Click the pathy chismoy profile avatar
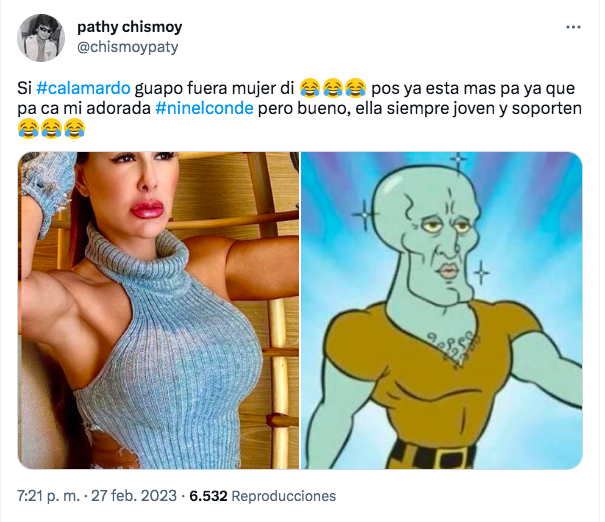This screenshot has width=605, height=522. pos(41,38)
